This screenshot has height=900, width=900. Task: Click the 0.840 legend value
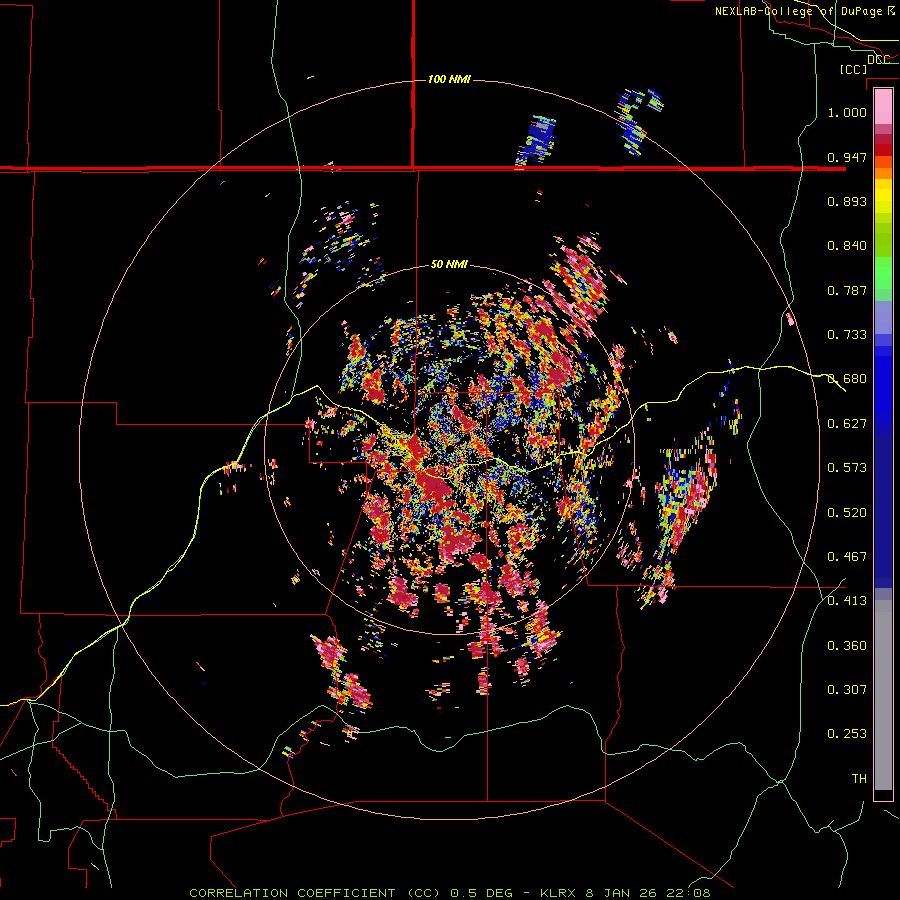[847, 246]
